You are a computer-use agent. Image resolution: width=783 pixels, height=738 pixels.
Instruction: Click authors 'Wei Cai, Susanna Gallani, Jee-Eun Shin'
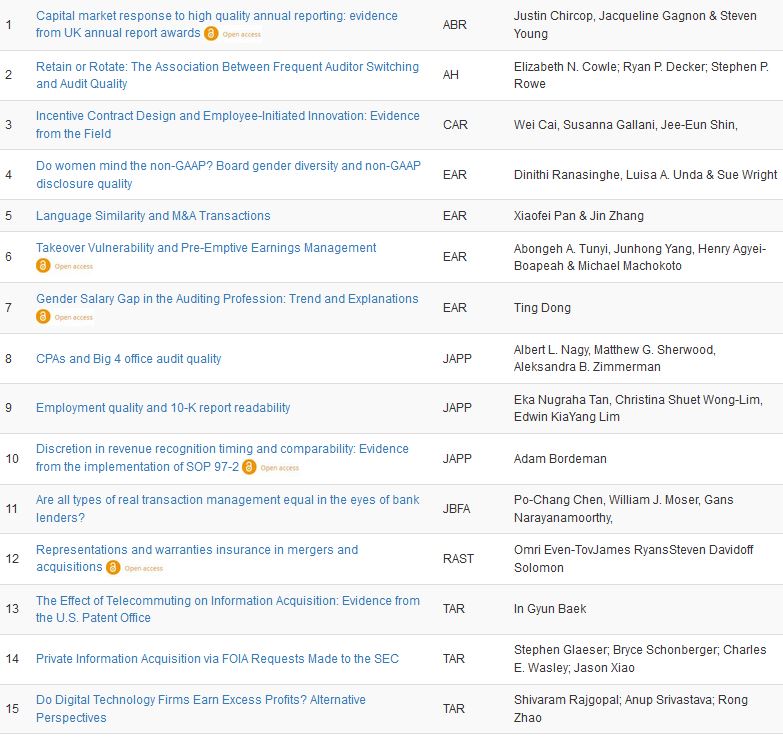tap(626, 125)
